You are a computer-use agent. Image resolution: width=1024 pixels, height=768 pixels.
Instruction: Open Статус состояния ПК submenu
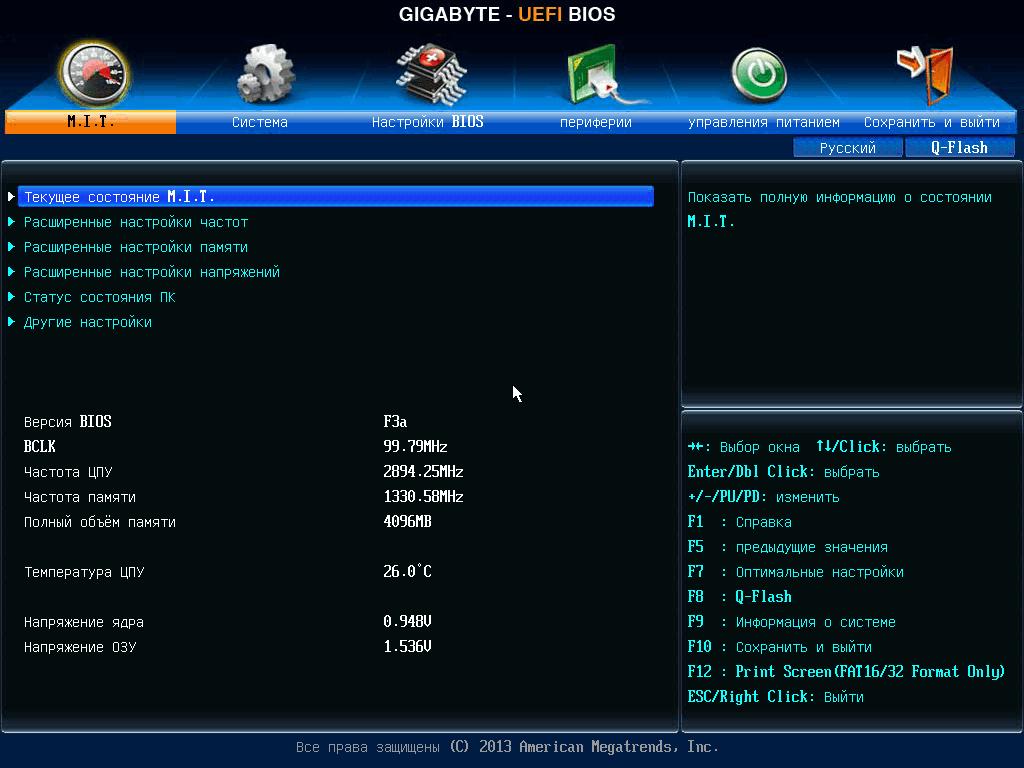pos(99,297)
